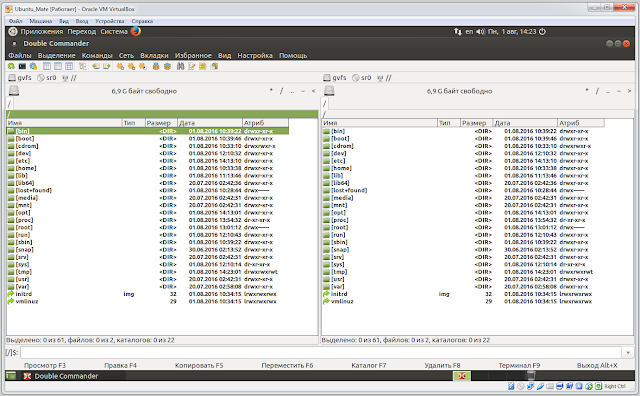Open the command line history dropdown
640x396 pixels.
(x=628, y=352)
